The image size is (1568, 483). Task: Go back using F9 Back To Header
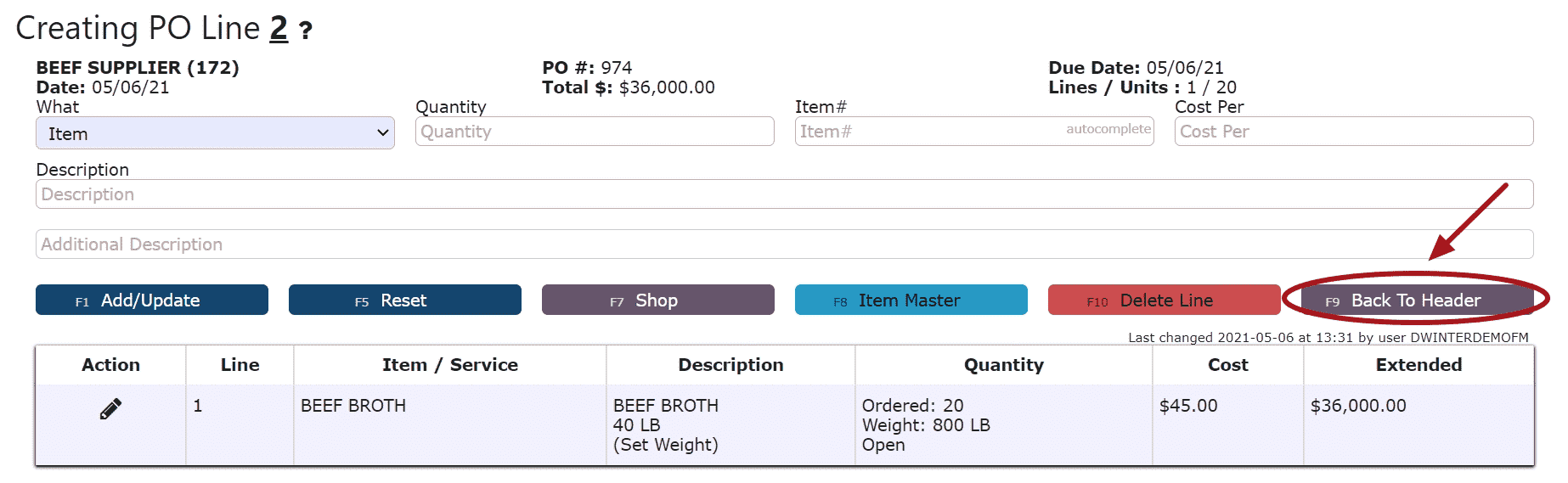pyautogui.click(x=1416, y=300)
